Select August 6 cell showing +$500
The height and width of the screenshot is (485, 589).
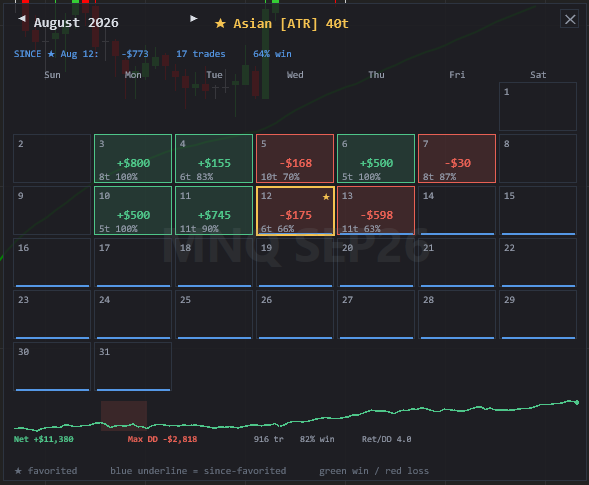point(376,159)
